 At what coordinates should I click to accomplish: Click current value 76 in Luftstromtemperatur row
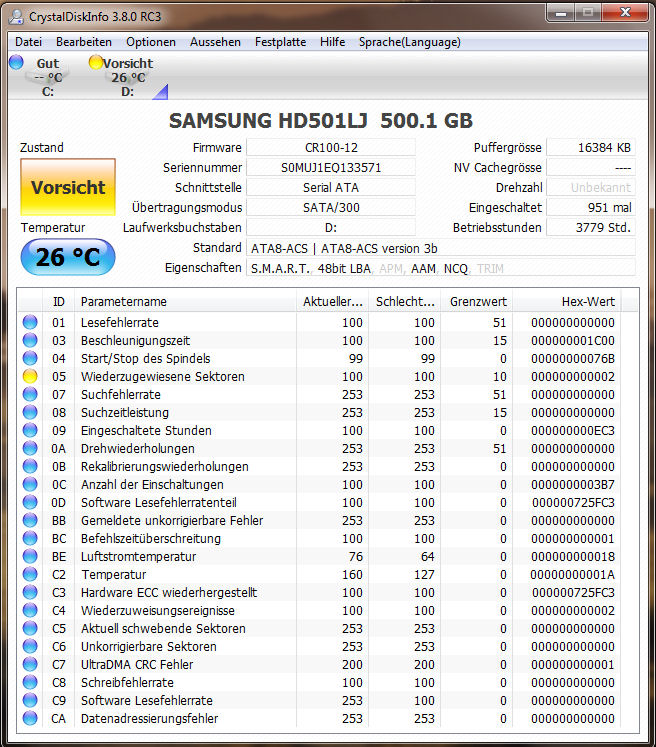(x=356, y=556)
